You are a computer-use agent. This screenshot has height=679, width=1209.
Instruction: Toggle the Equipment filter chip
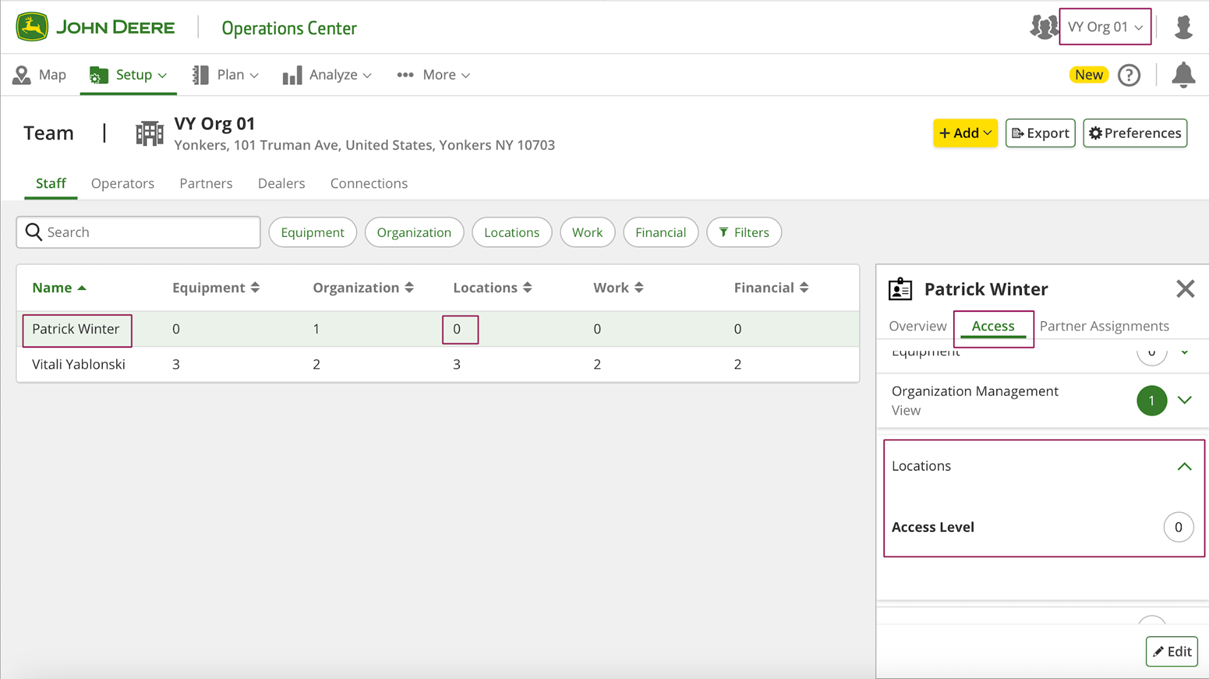tap(312, 232)
